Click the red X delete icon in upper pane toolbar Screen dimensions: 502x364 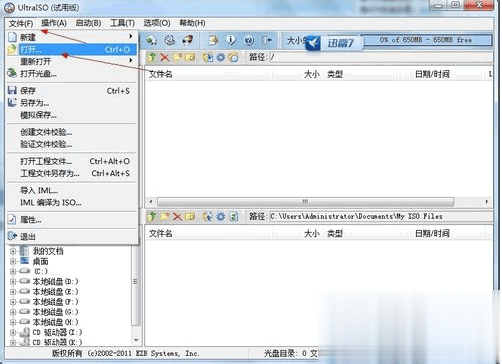[165, 57]
